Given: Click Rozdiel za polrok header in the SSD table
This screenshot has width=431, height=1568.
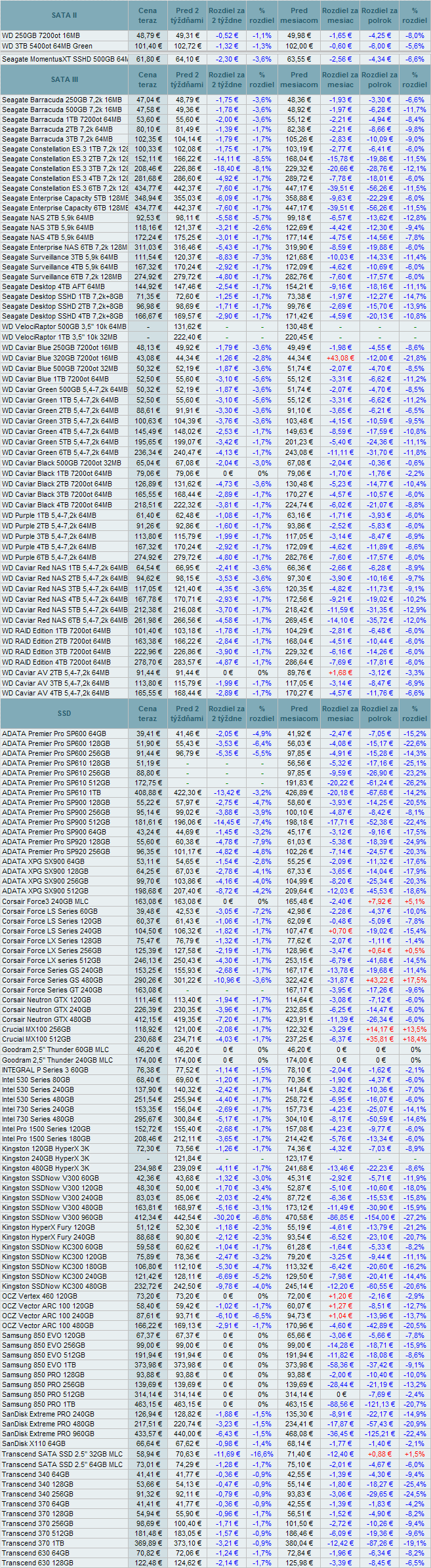Looking at the screenshot, I should (x=379, y=713).
